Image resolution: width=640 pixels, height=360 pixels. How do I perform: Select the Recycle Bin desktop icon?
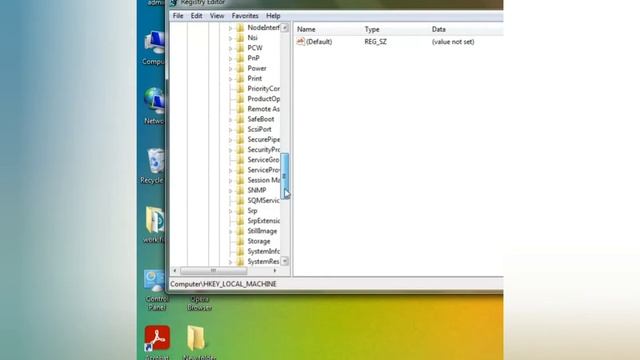(x=155, y=162)
